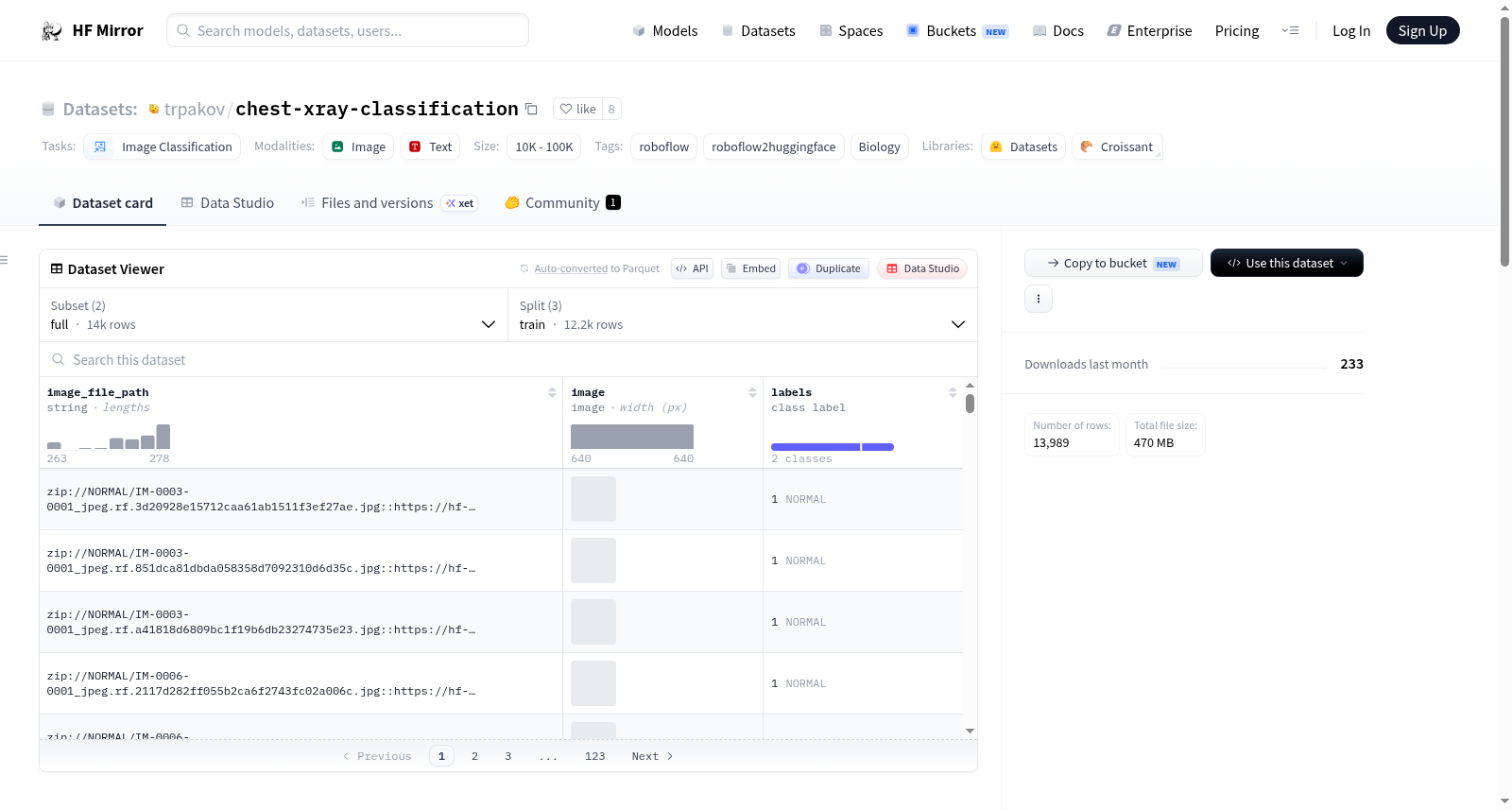Image resolution: width=1512 pixels, height=810 pixels.
Task: Copy dataset name with the copy icon
Action: 531,109
